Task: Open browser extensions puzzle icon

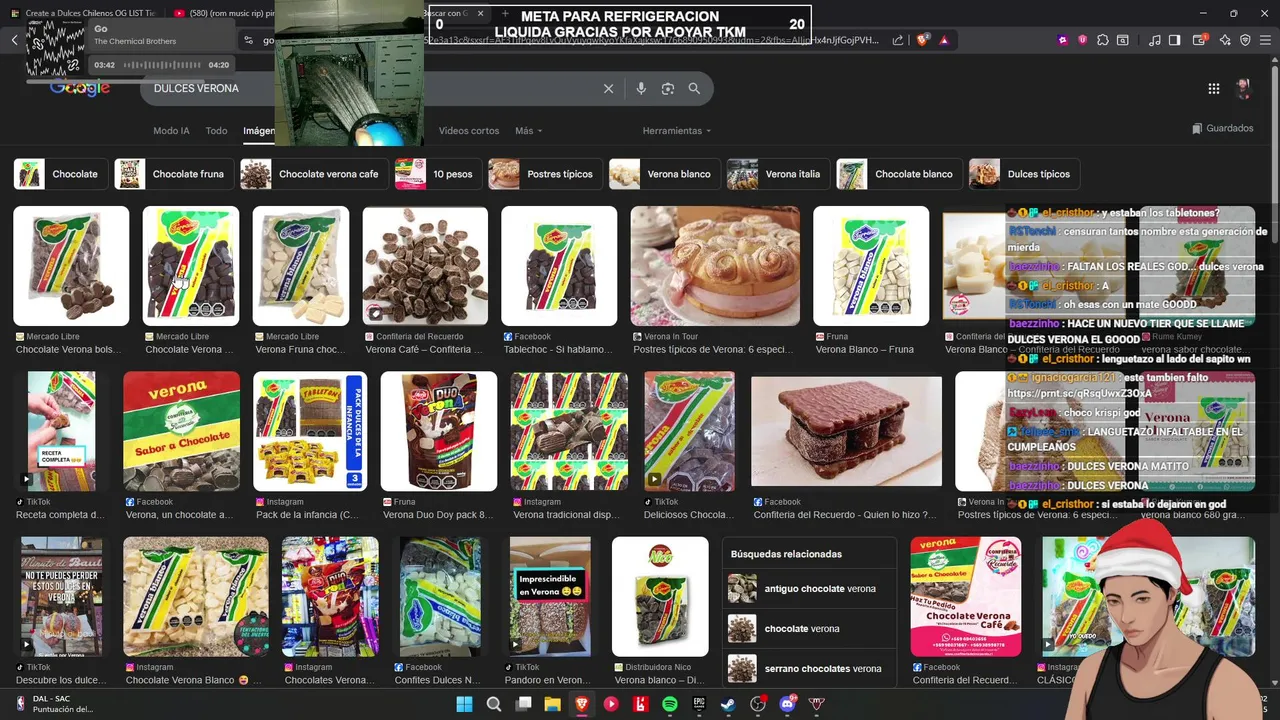Action: click(x=1103, y=40)
